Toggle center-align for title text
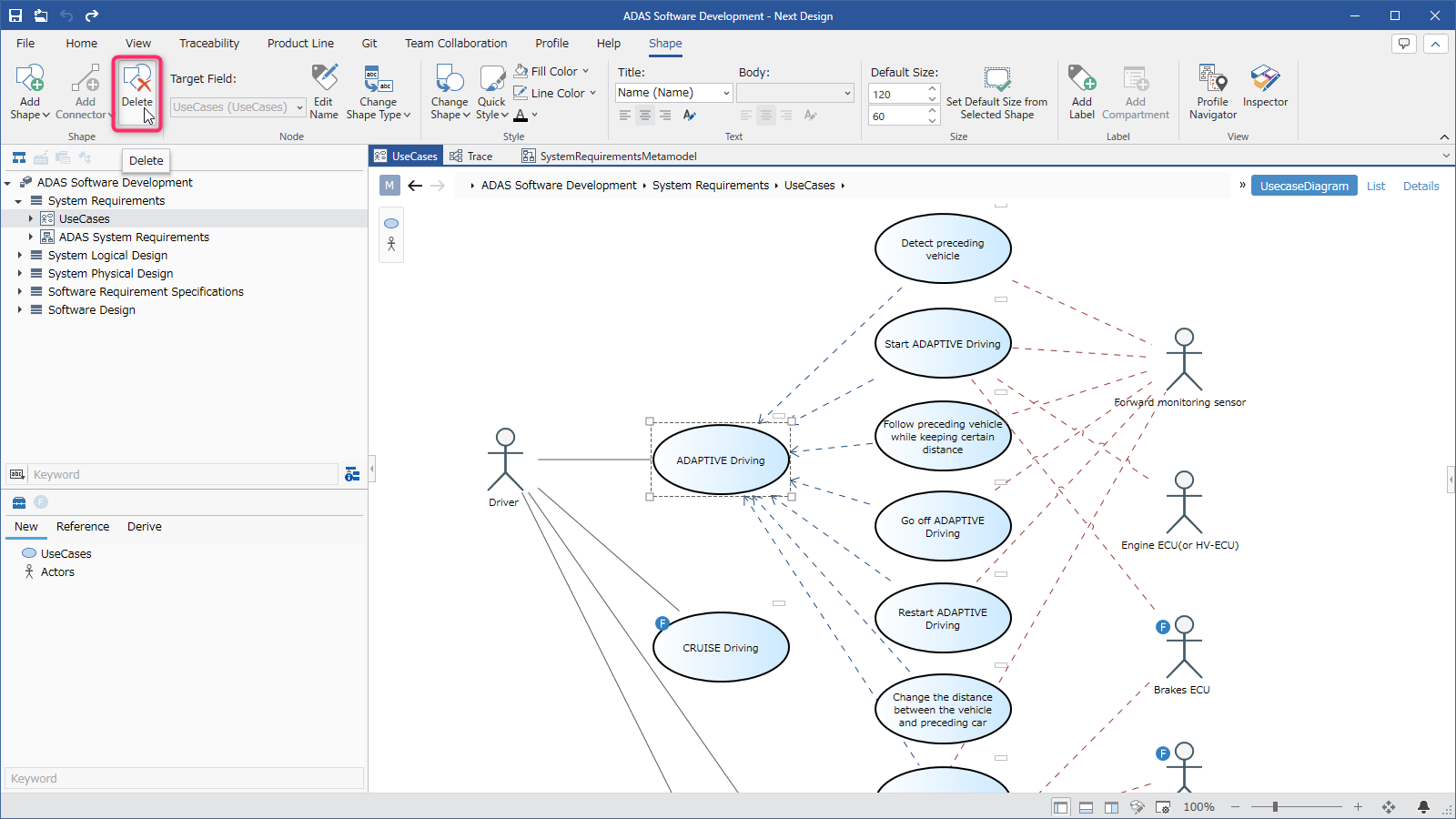 (x=645, y=115)
